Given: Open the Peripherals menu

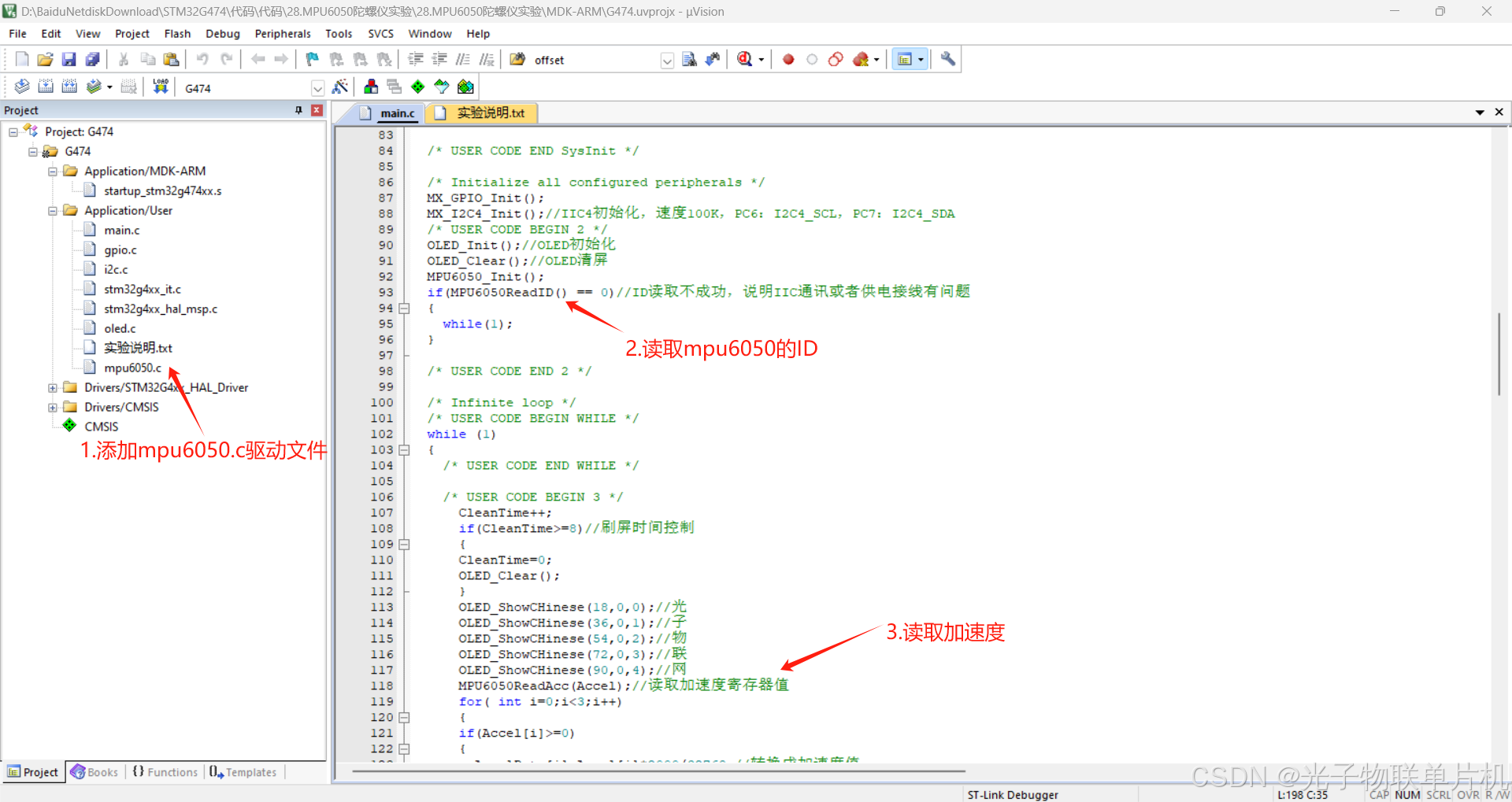Looking at the screenshot, I should [x=283, y=34].
